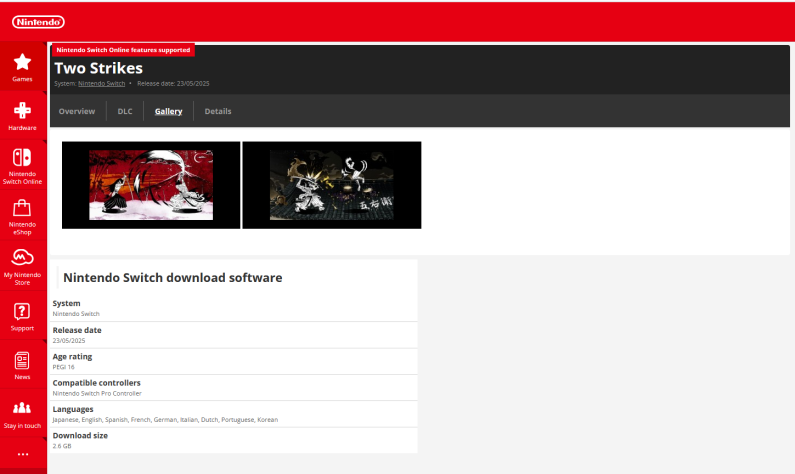The image size is (795, 474).
Task: Open the dark monochrome screenshot thumbnail
Action: pyautogui.click(x=331, y=185)
